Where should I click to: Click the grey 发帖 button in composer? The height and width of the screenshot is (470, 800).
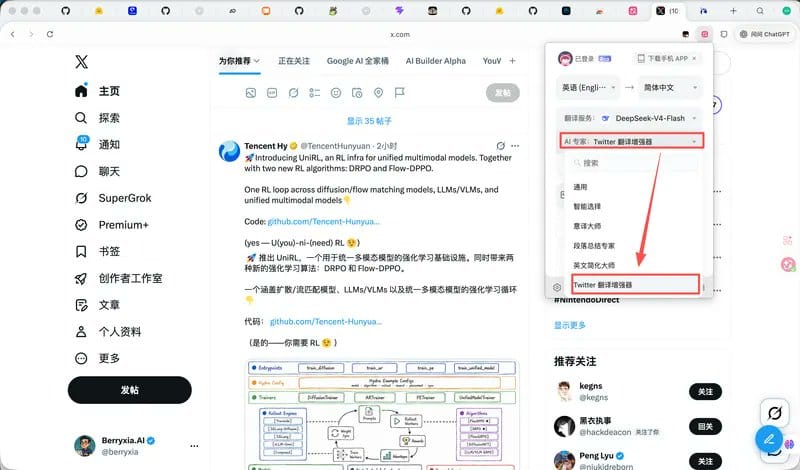[503, 93]
